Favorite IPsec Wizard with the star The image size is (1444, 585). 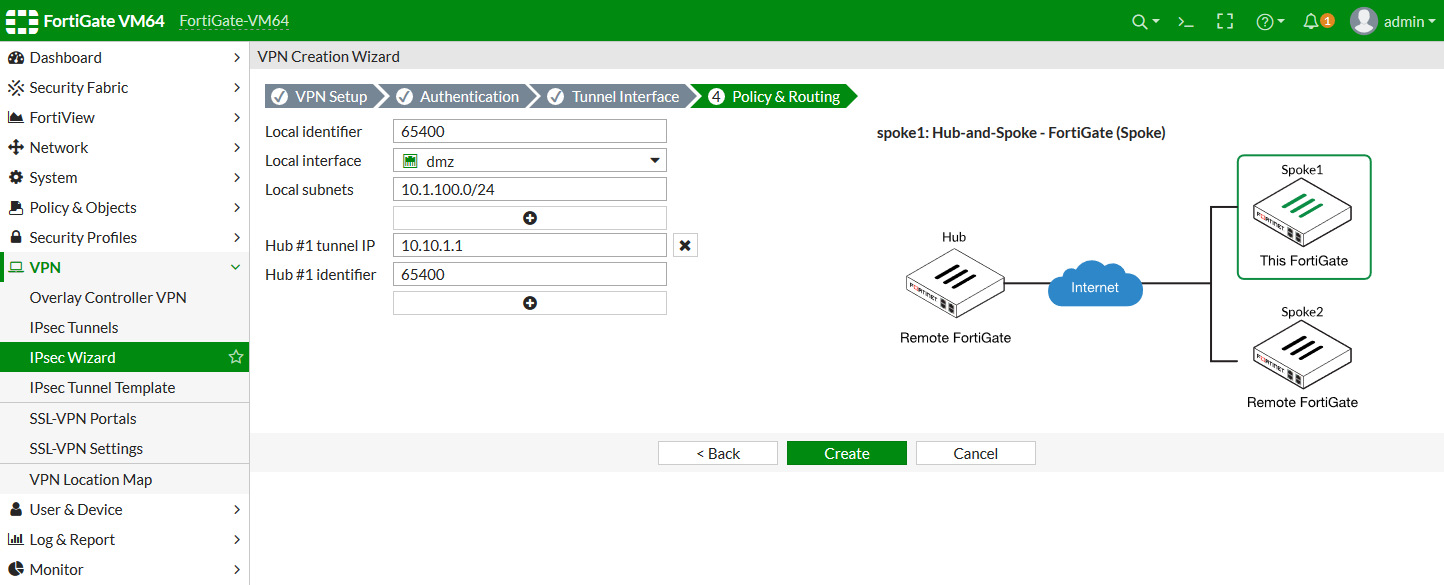[x=236, y=357]
